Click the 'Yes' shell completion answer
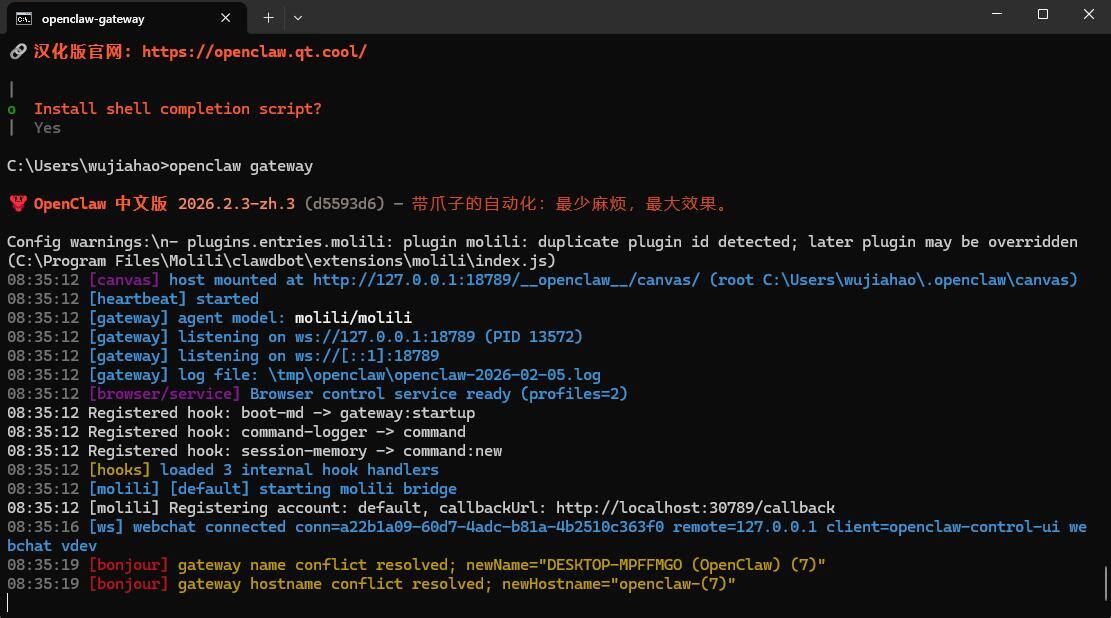 point(47,127)
